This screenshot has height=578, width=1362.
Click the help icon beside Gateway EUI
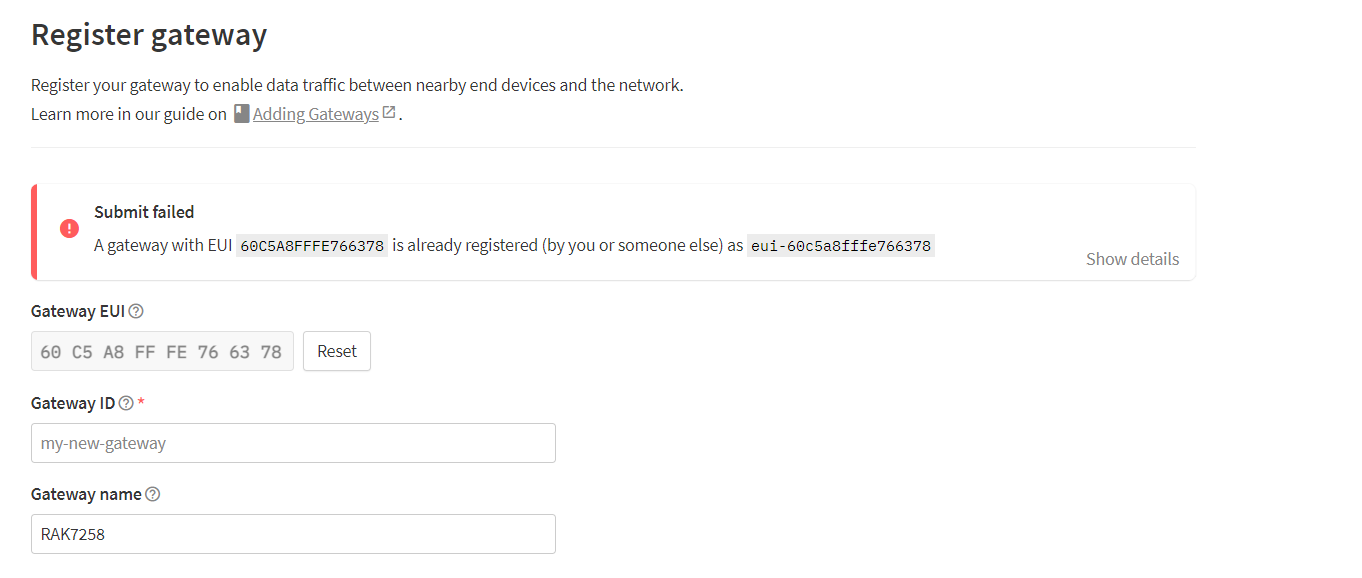(136, 311)
